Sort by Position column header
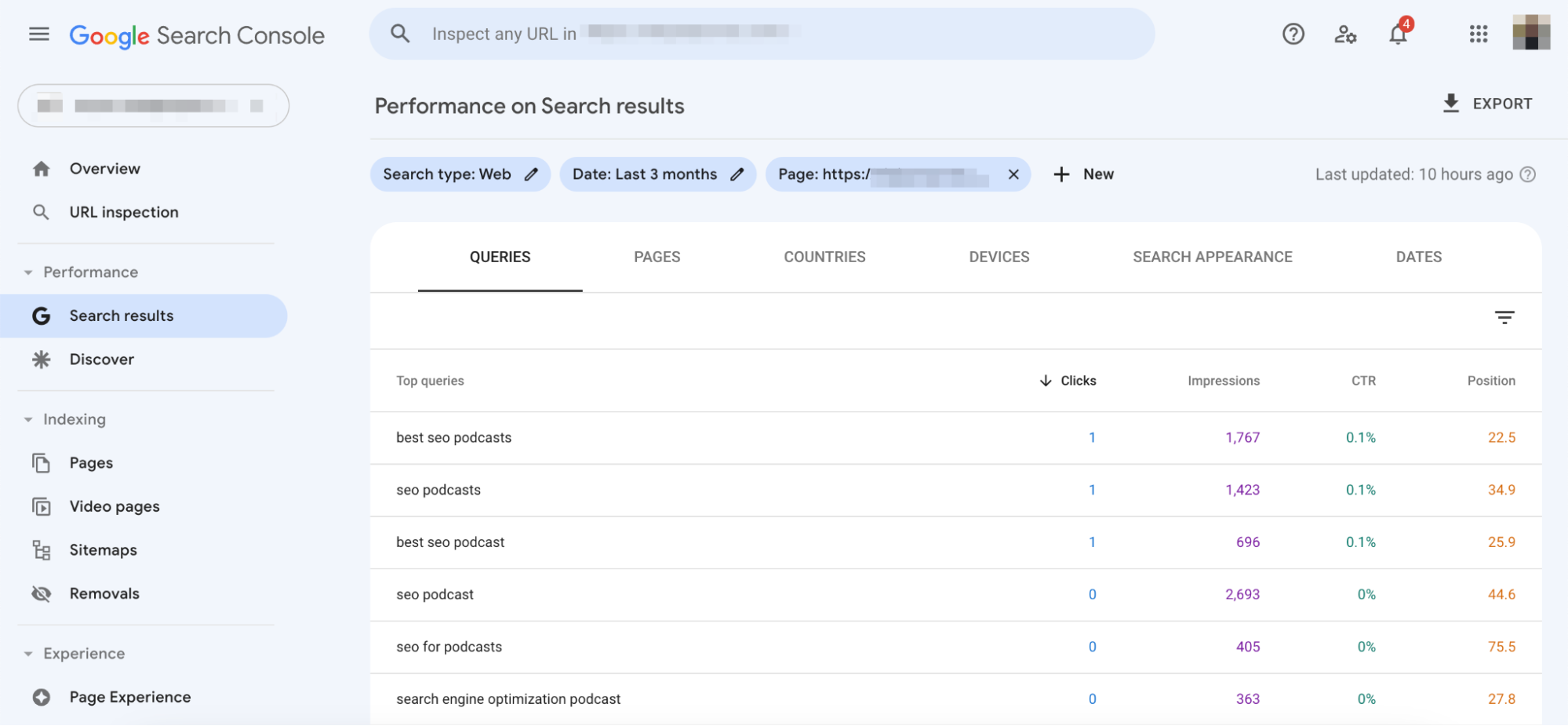The image size is (1568, 726). pyautogui.click(x=1491, y=381)
